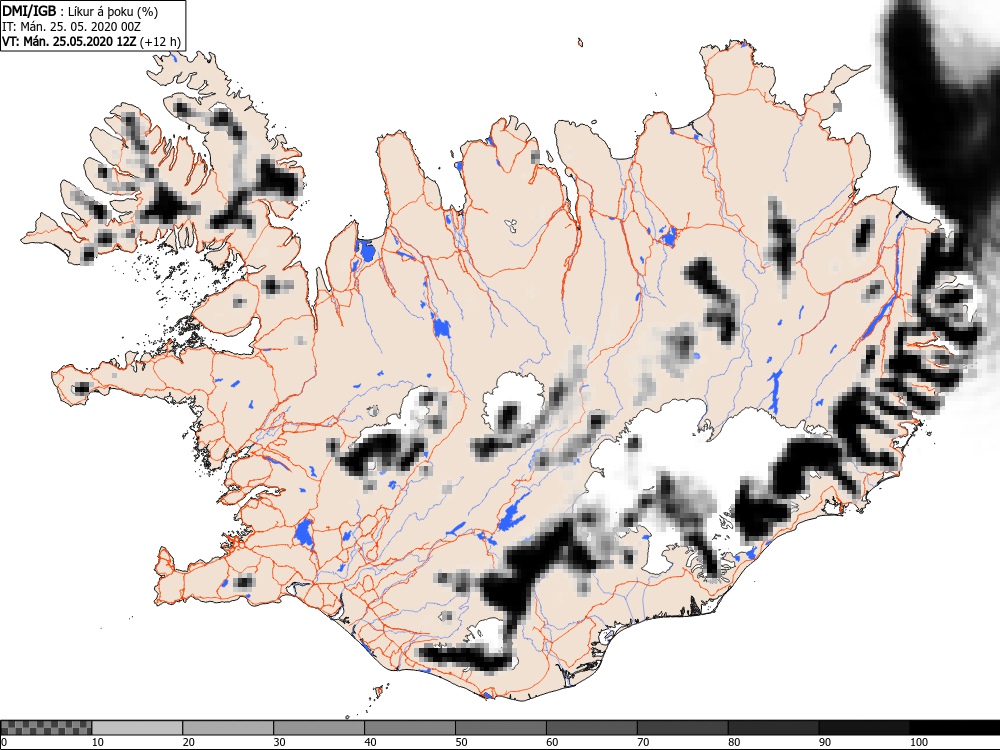Click the legend label "50"
This screenshot has width=1000, height=750.
coord(461,742)
